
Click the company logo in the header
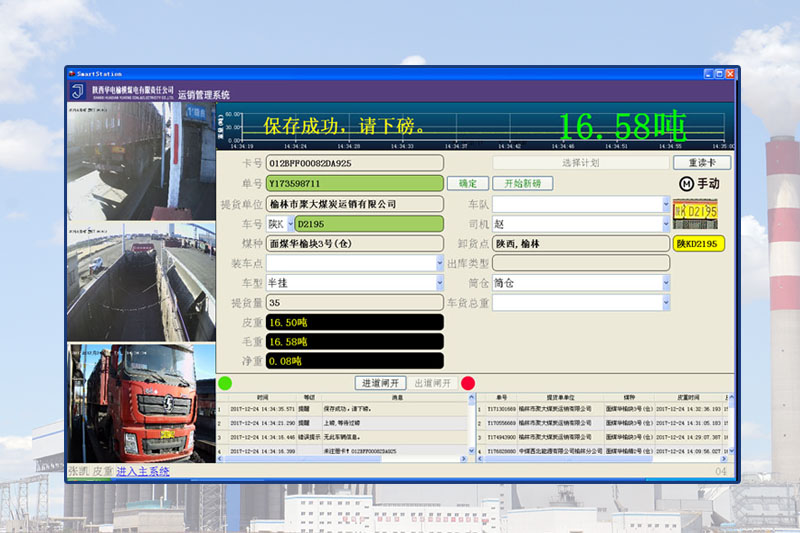pos(78,92)
